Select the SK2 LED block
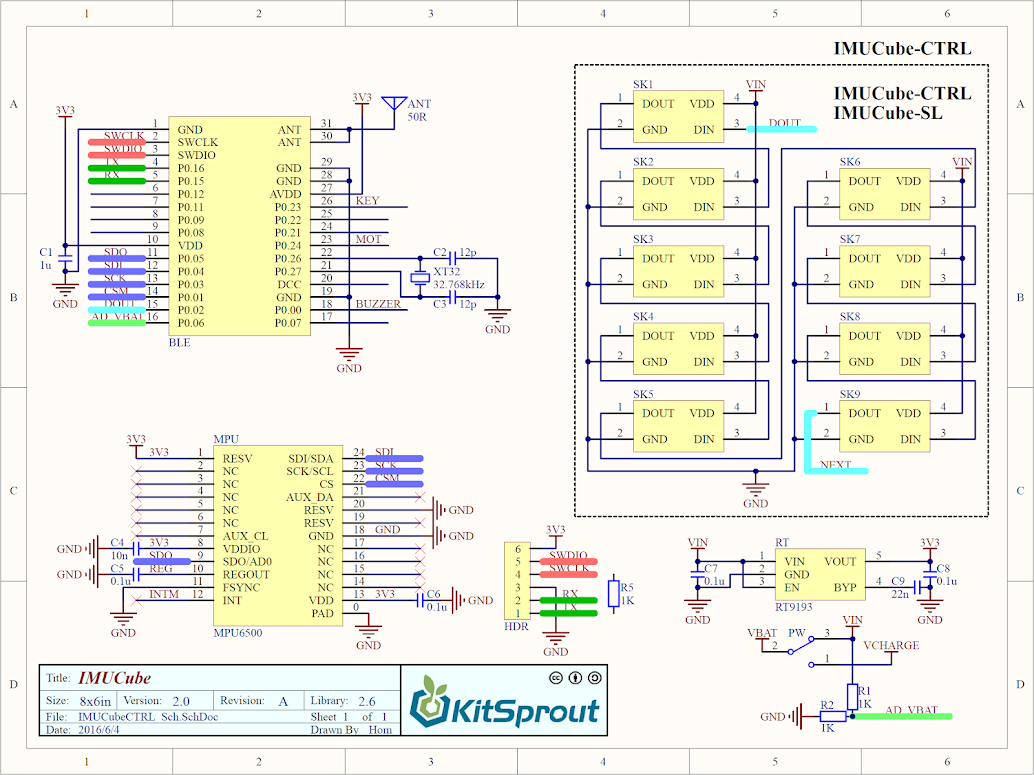 point(679,194)
